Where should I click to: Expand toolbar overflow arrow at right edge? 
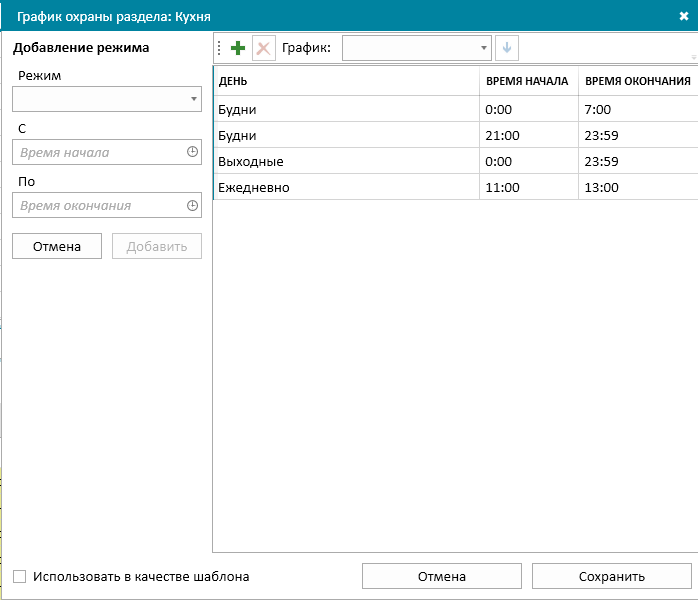pos(693,57)
